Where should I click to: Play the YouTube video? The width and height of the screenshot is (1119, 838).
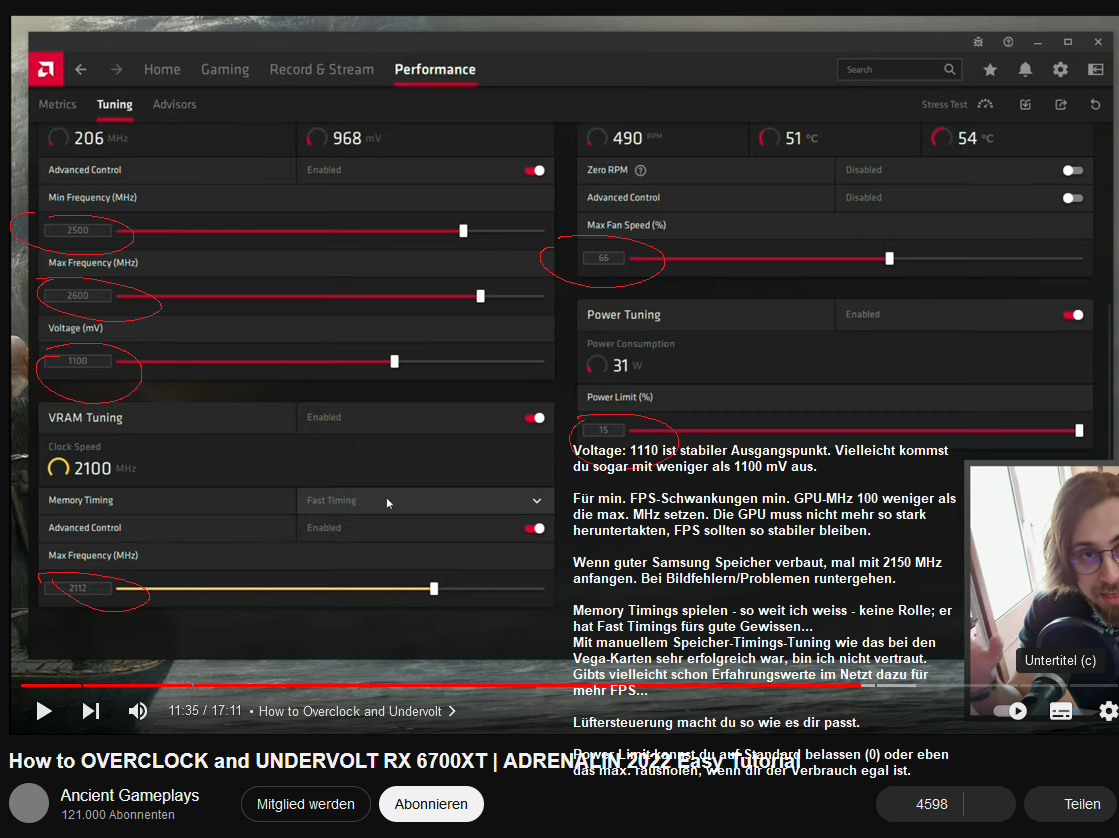(44, 711)
